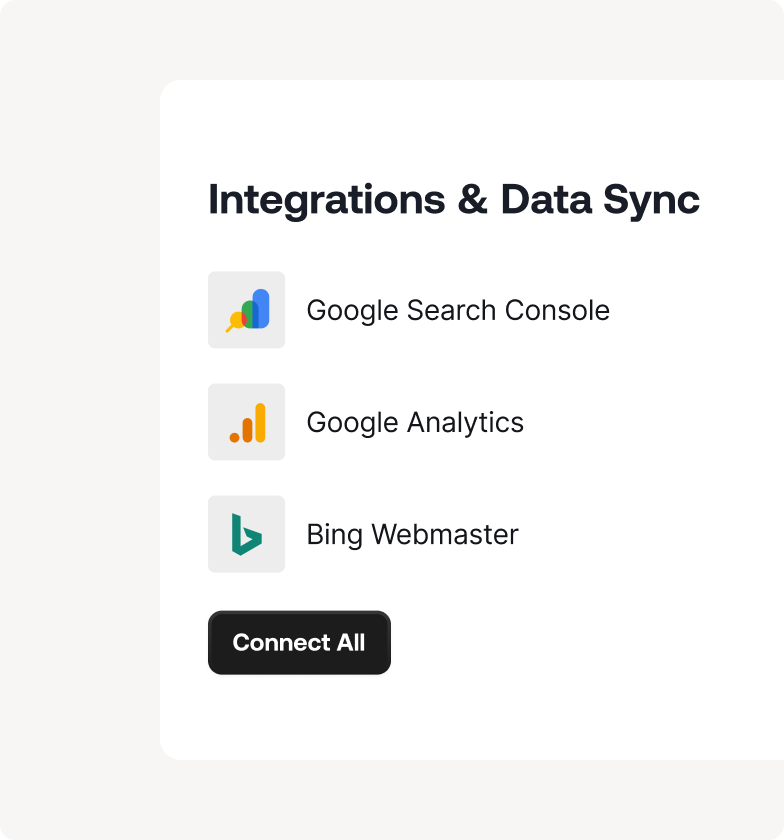Click the Integrations & Data Sync heading

[454, 200]
